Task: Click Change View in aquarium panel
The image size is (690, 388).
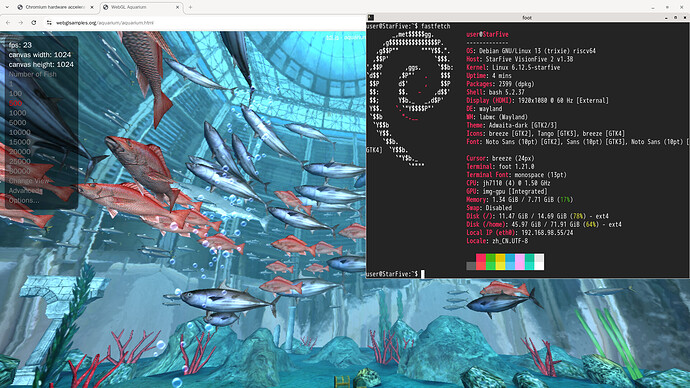Action: pyautogui.click(x=29, y=181)
